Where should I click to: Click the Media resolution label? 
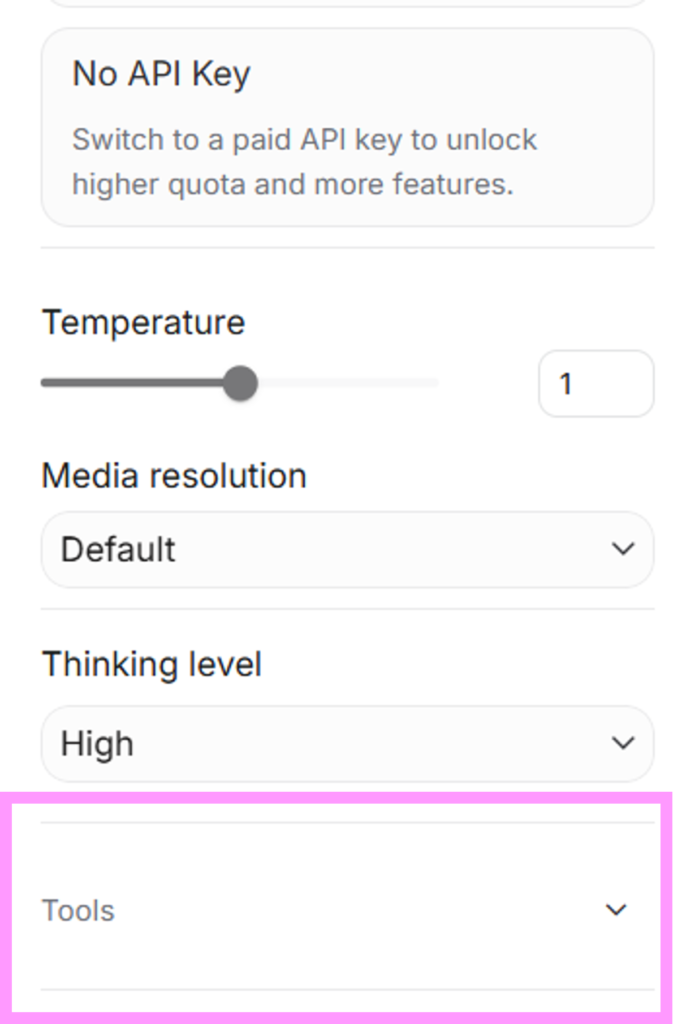[x=174, y=475]
